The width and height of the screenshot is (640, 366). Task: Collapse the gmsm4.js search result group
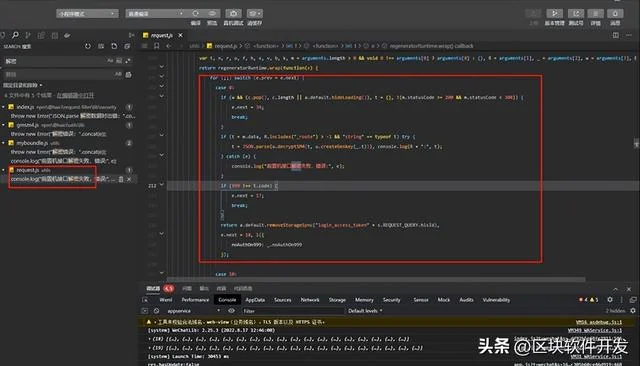click(x=4, y=125)
